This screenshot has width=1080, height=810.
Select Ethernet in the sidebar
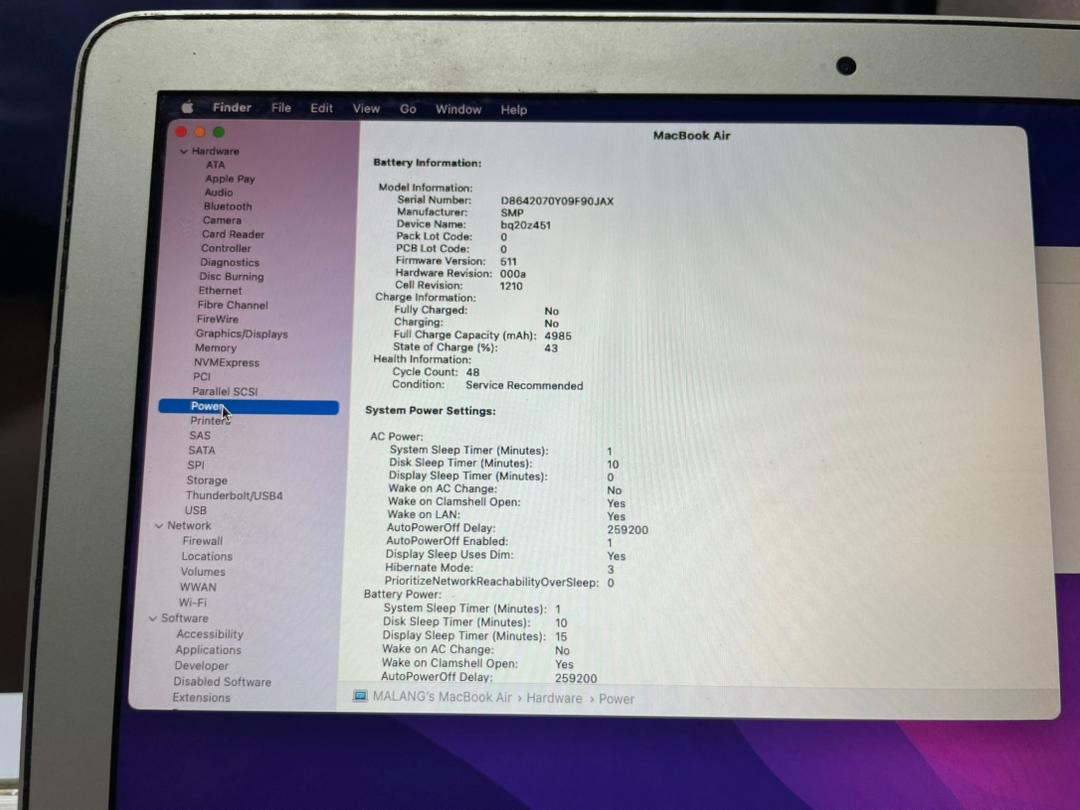tap(220, 291)
